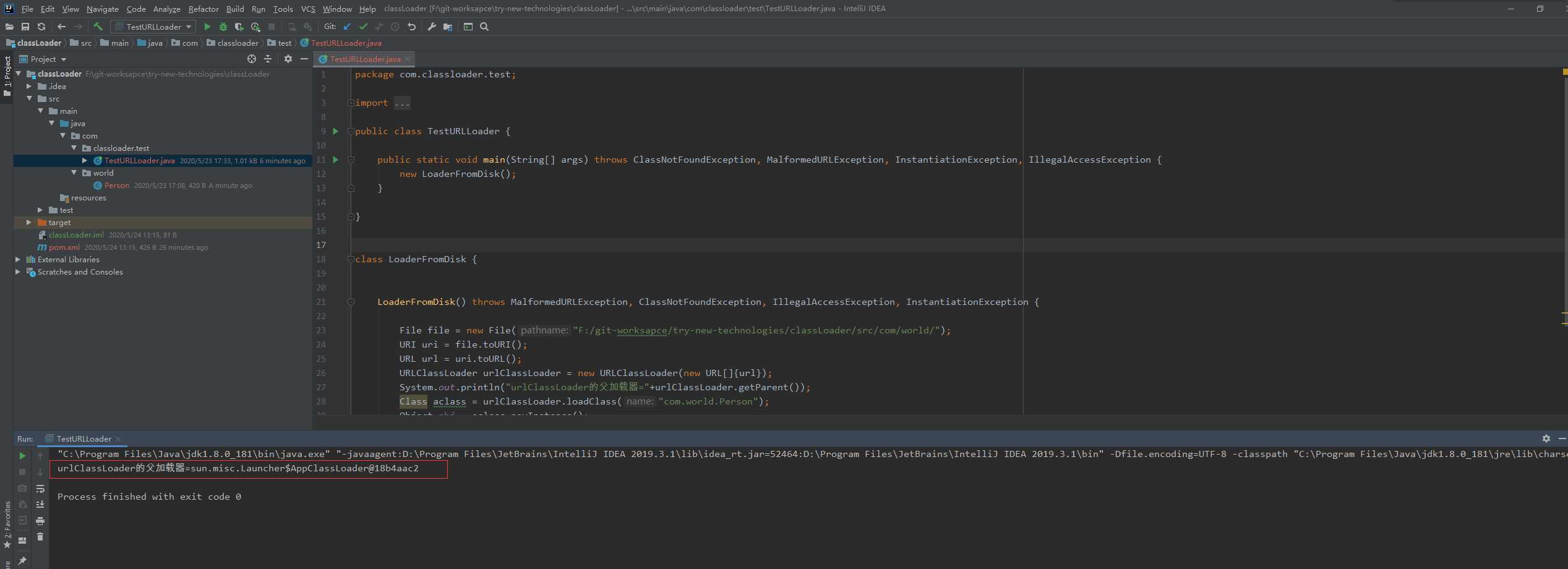
Task: Expand External Libraries node
Action: point(18,259)
